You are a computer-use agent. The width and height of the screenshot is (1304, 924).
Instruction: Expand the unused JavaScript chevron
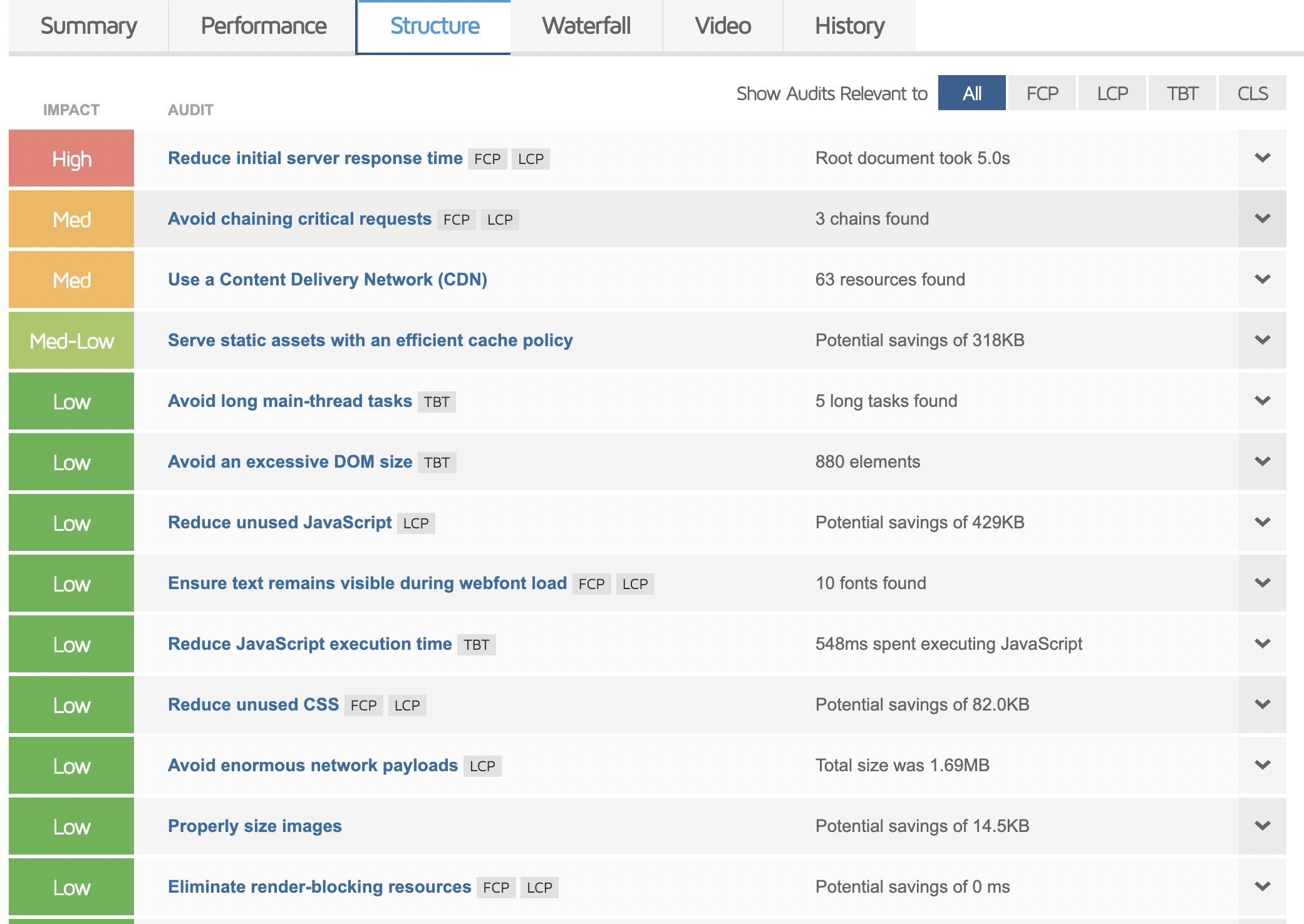1262,522
